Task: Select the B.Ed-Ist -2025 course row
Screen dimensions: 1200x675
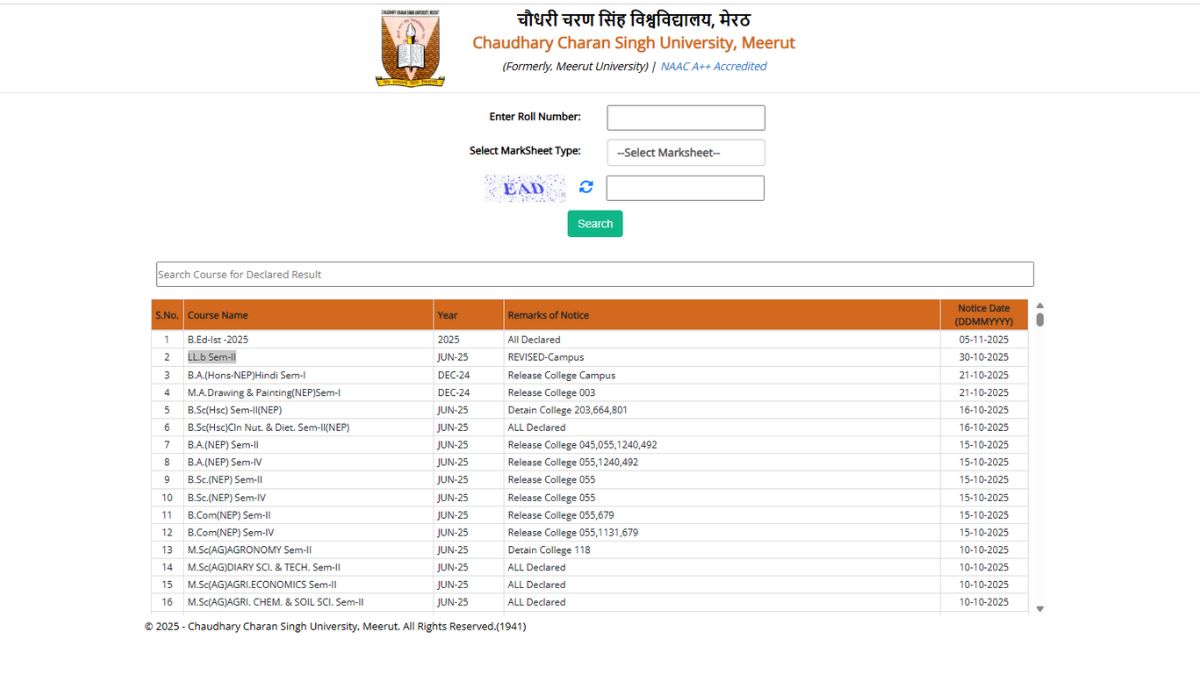Action: (218, 340)
